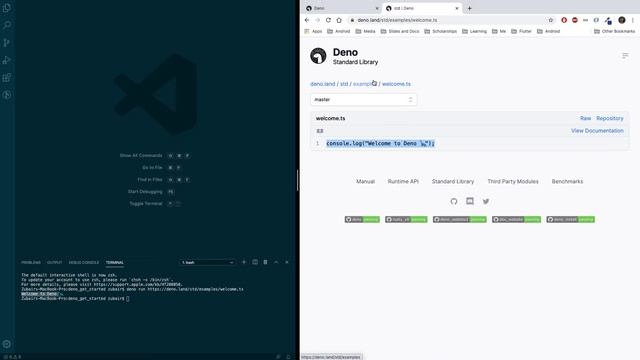
Task: Follow the welcome.ts breadcrumb link
Action: point(396,84)
